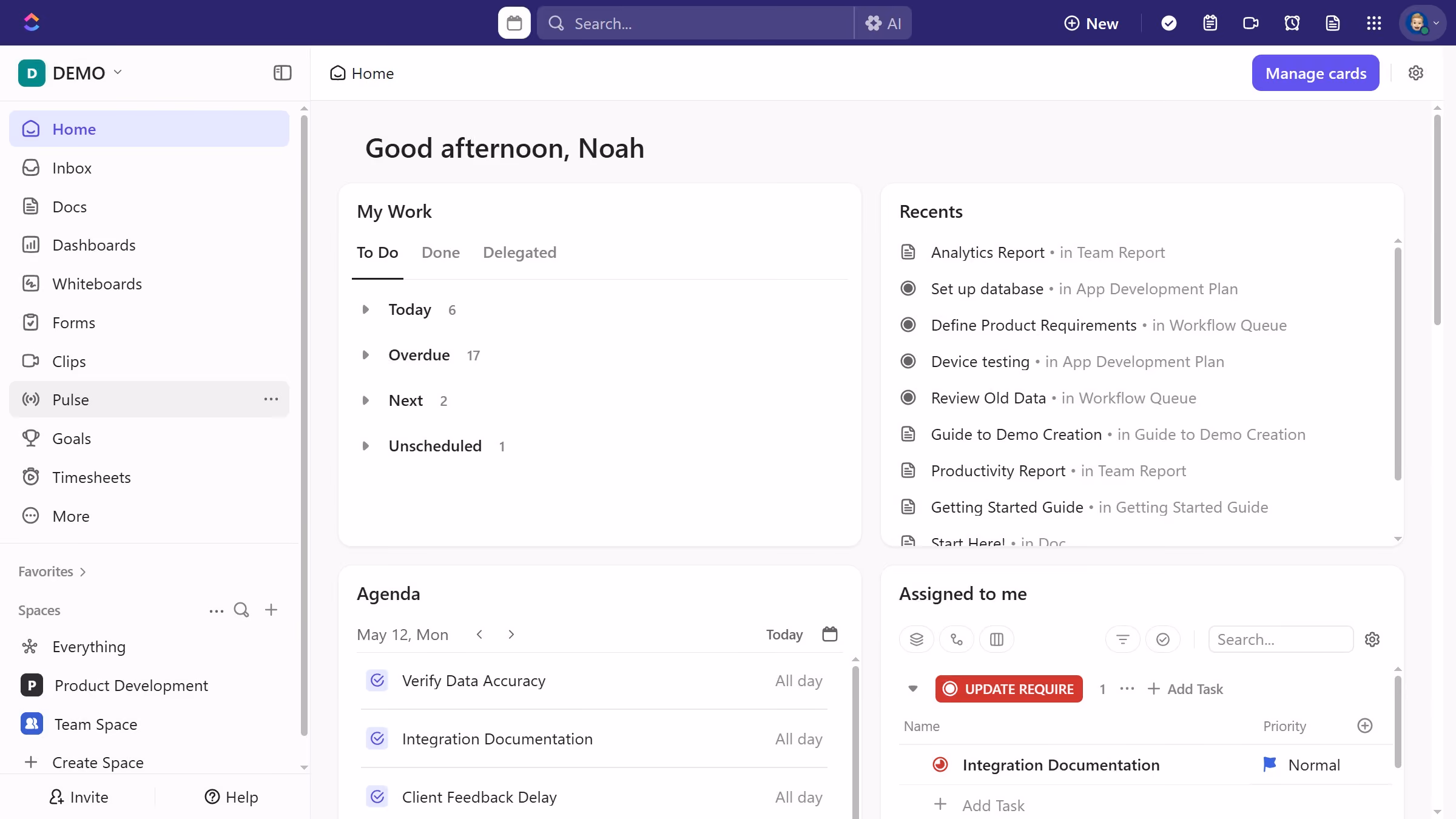1456x819 pixels.
Task: Click the Manage cards button
Action: 1315,73
